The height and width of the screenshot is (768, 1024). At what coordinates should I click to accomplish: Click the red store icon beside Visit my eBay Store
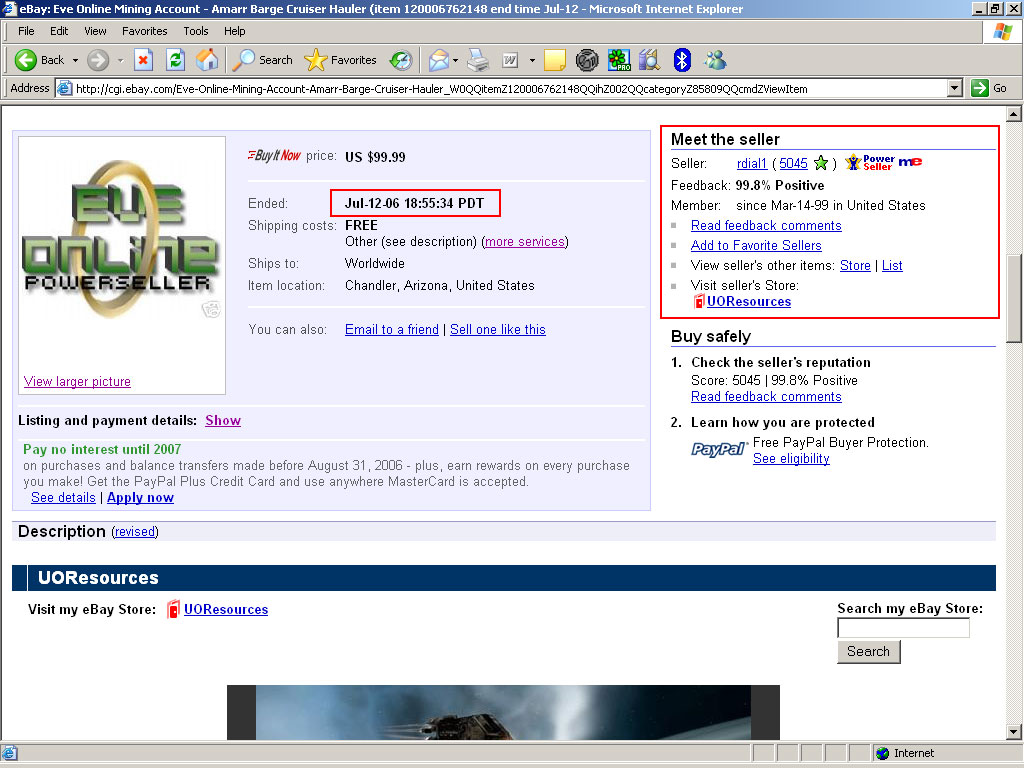pos(173,609)
